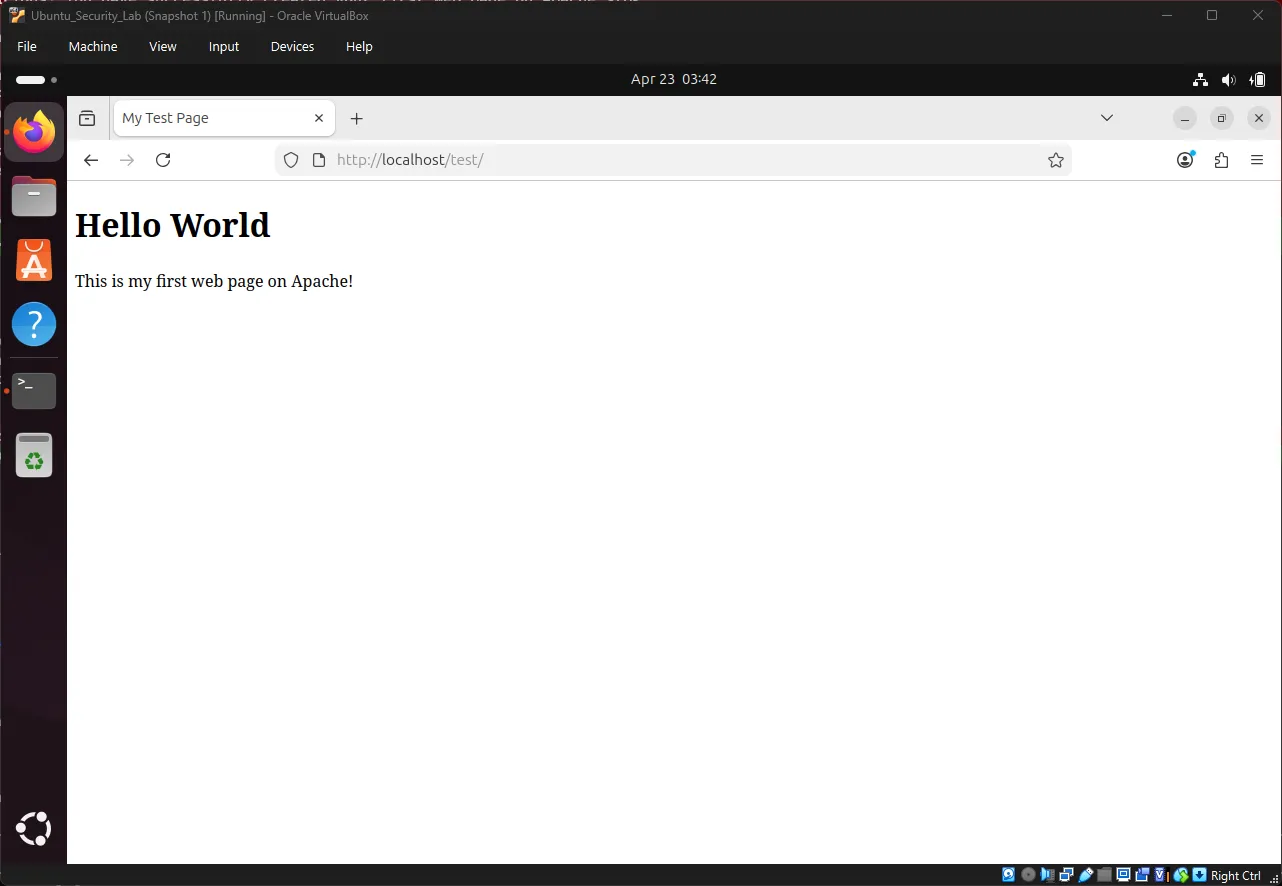This screenshot has width=1282, height=886.
Task: Bookmark the page using the star toggle
Action: 1056,160
